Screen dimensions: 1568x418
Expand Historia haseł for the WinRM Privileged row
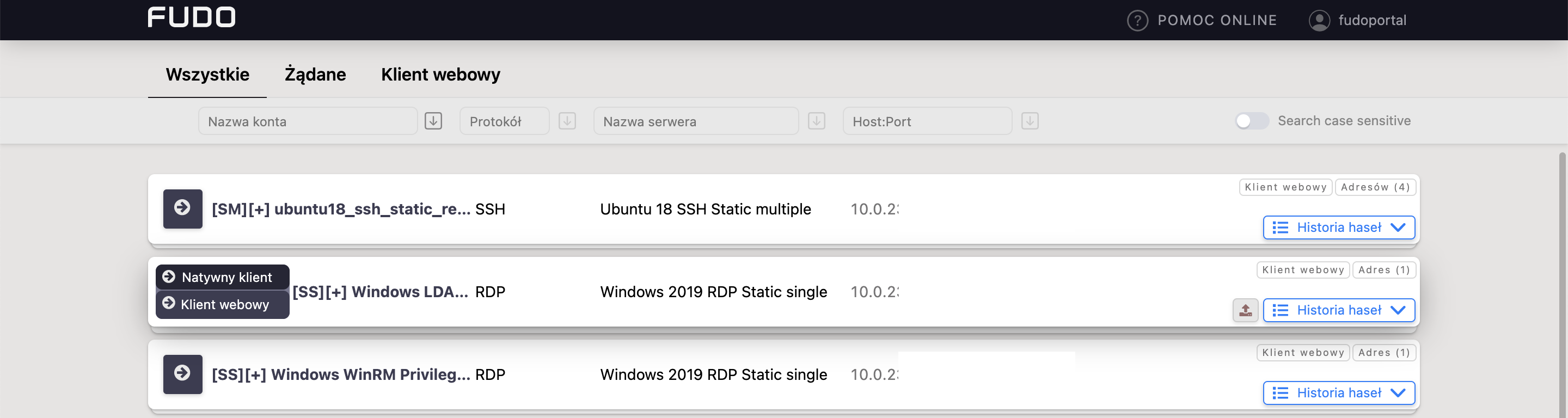1338,393
